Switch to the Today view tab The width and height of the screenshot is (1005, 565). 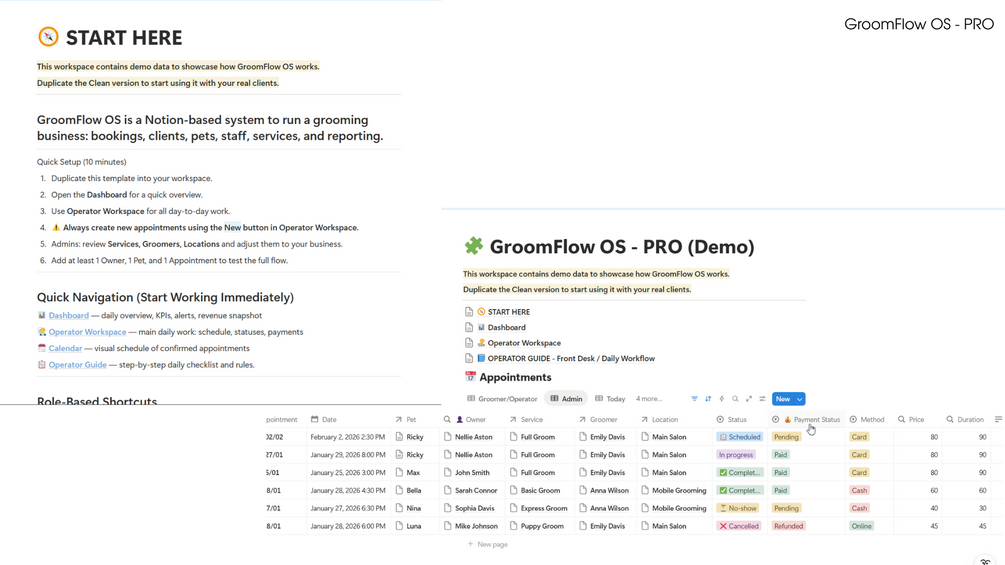610,399
